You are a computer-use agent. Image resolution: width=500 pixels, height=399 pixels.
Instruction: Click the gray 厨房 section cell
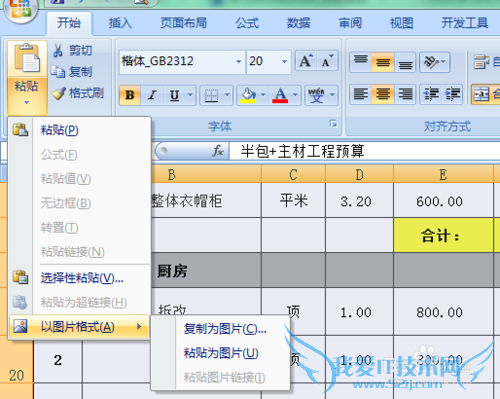coord(206,270)
